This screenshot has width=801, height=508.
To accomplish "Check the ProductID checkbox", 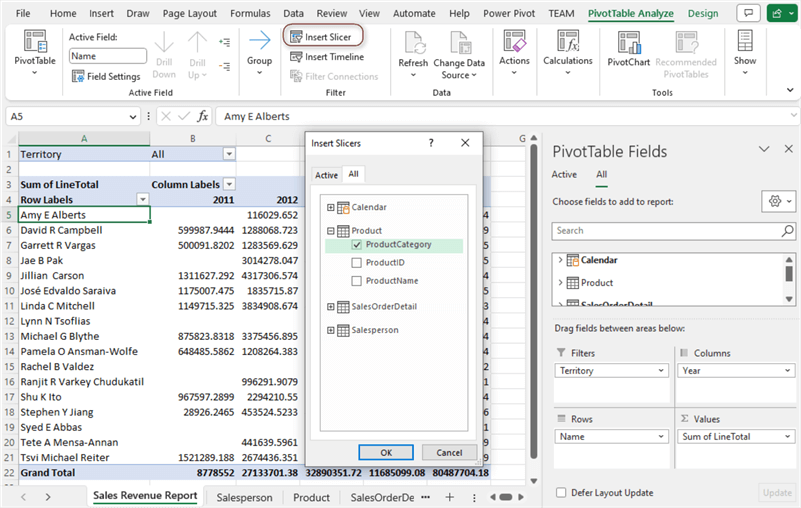I will (x=357, y=263).
